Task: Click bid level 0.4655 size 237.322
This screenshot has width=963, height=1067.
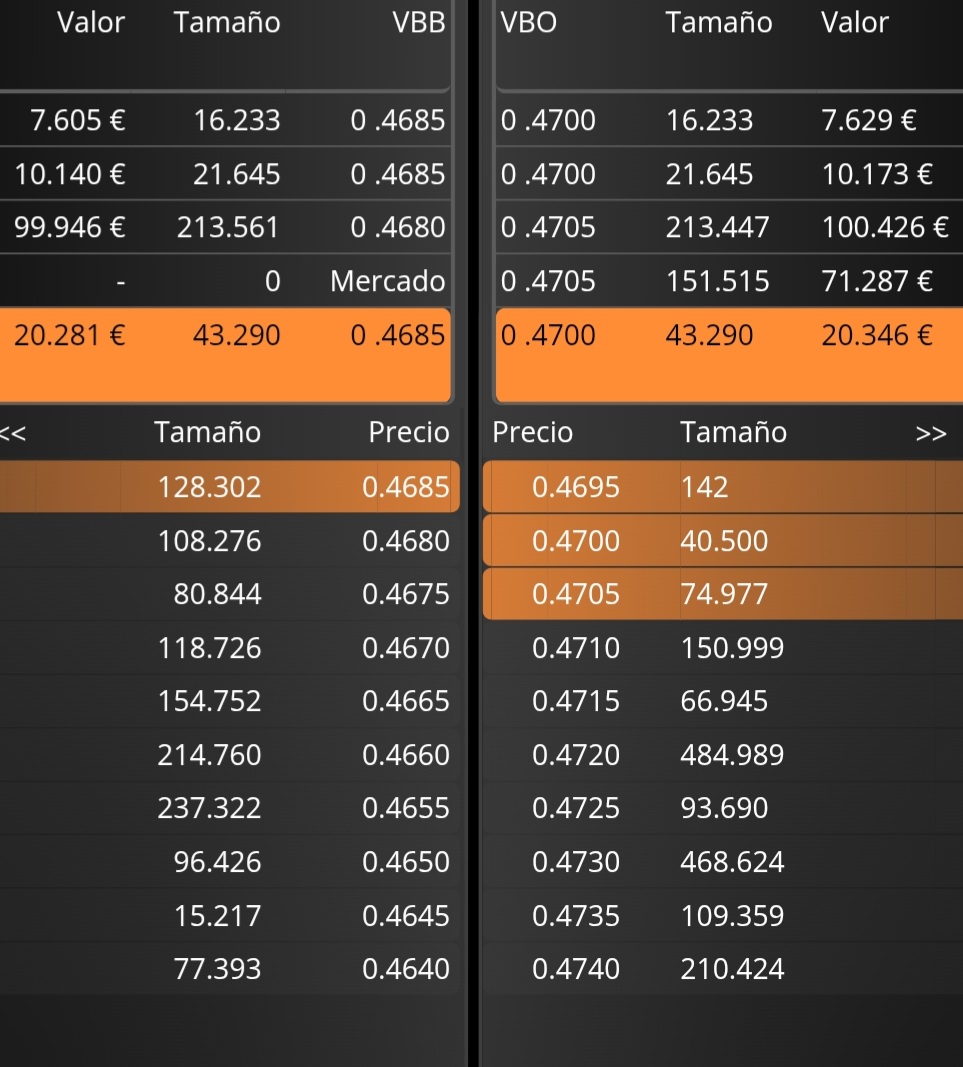Action: pyautogui.click(x=229, y=808)
